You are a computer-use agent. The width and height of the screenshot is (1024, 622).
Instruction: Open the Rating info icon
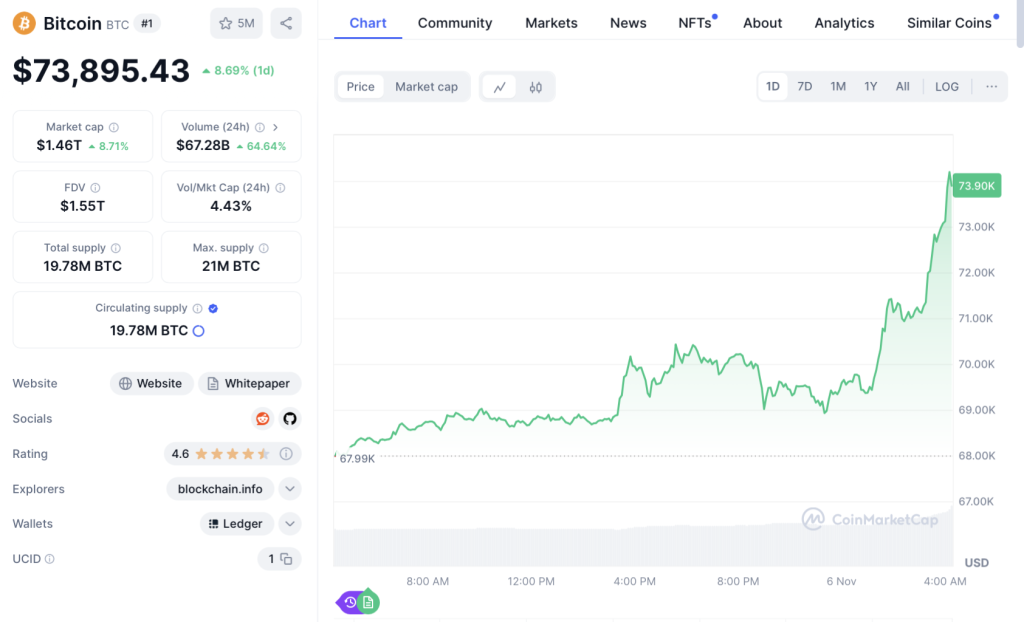286,453
